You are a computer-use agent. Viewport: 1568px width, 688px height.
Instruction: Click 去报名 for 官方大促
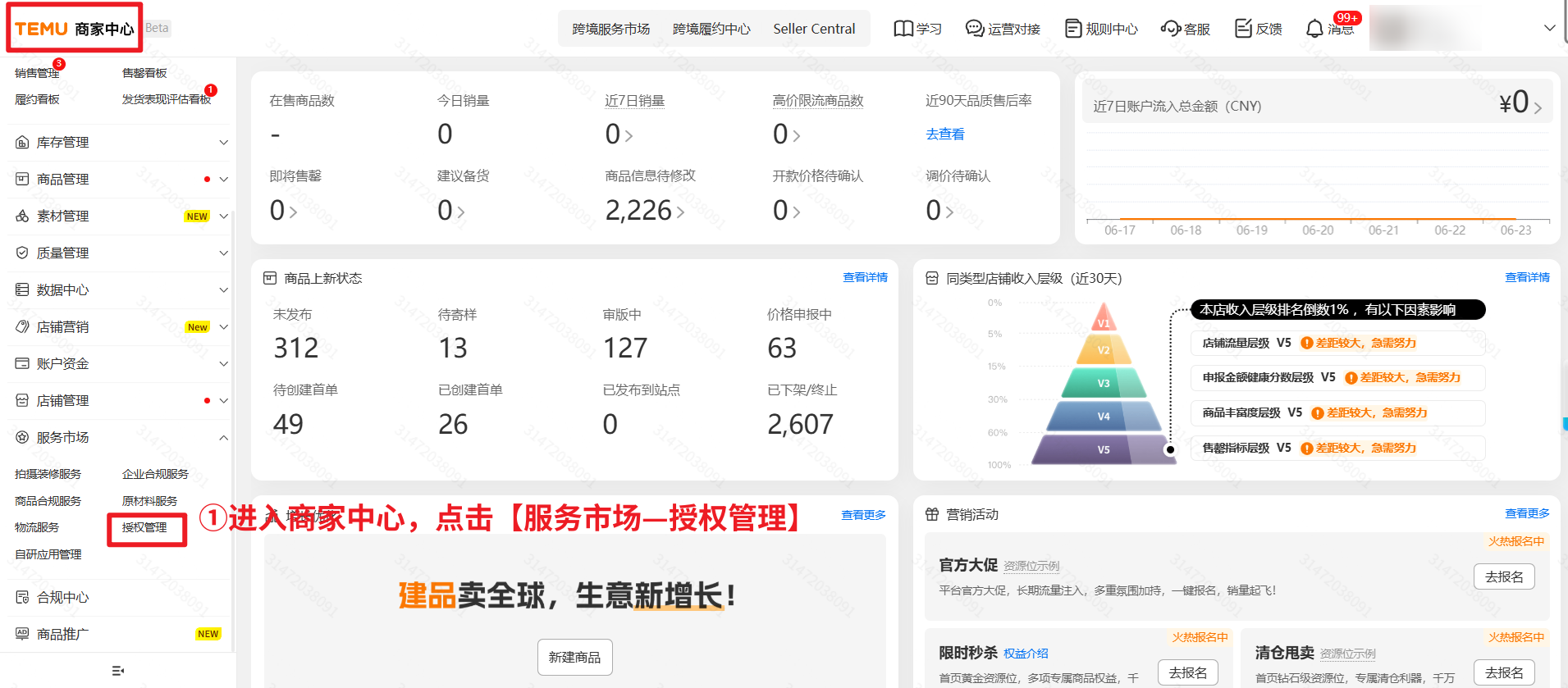pos(1504,576)
